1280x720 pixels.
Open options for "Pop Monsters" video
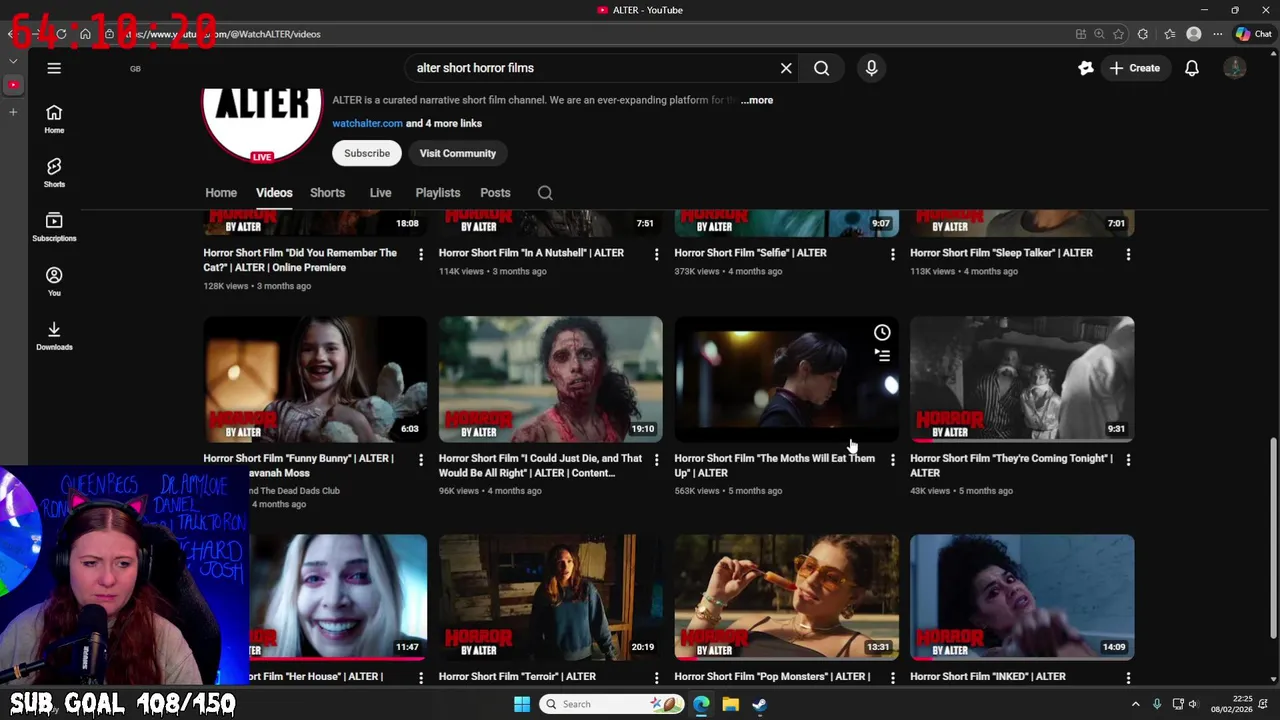[892, 678]
